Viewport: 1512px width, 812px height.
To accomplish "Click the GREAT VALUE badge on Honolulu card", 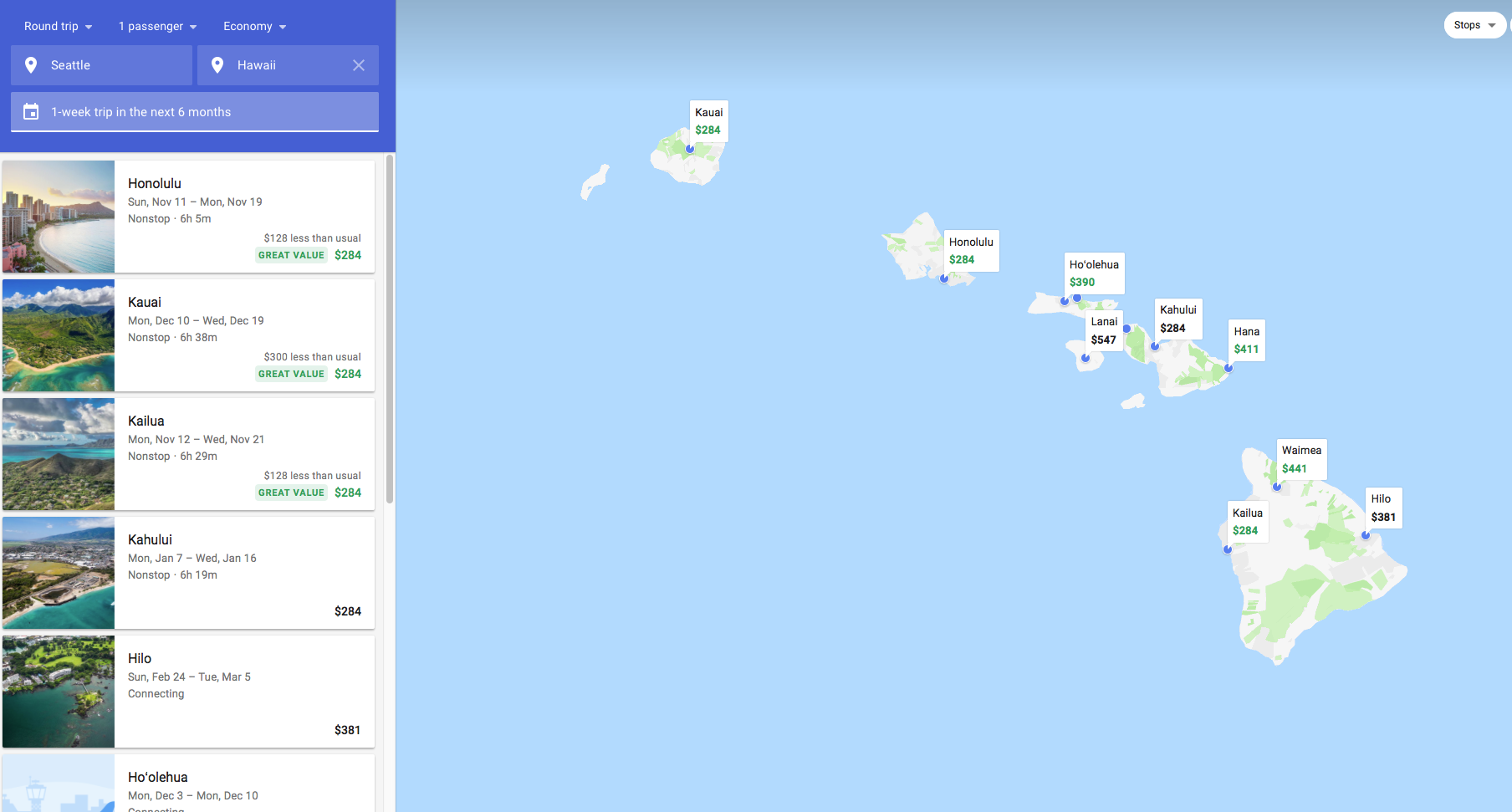I will 291,255.
